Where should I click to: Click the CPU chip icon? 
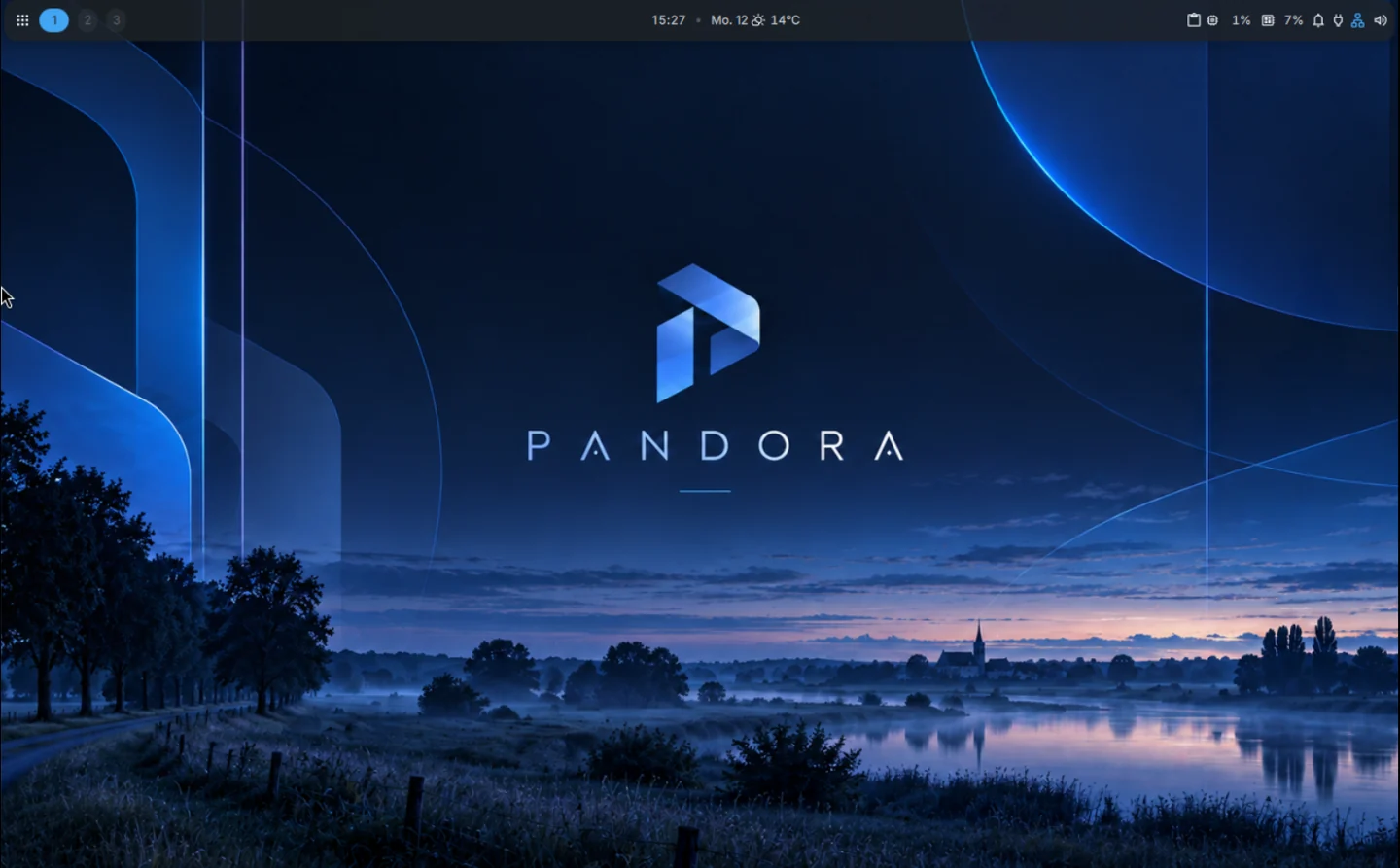tap(1212, 19)
